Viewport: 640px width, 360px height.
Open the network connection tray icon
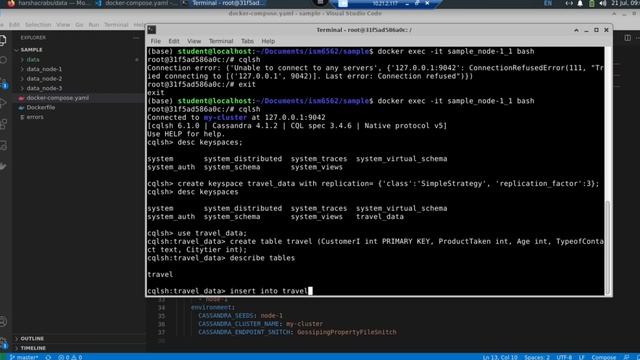(x=569, y=3)
